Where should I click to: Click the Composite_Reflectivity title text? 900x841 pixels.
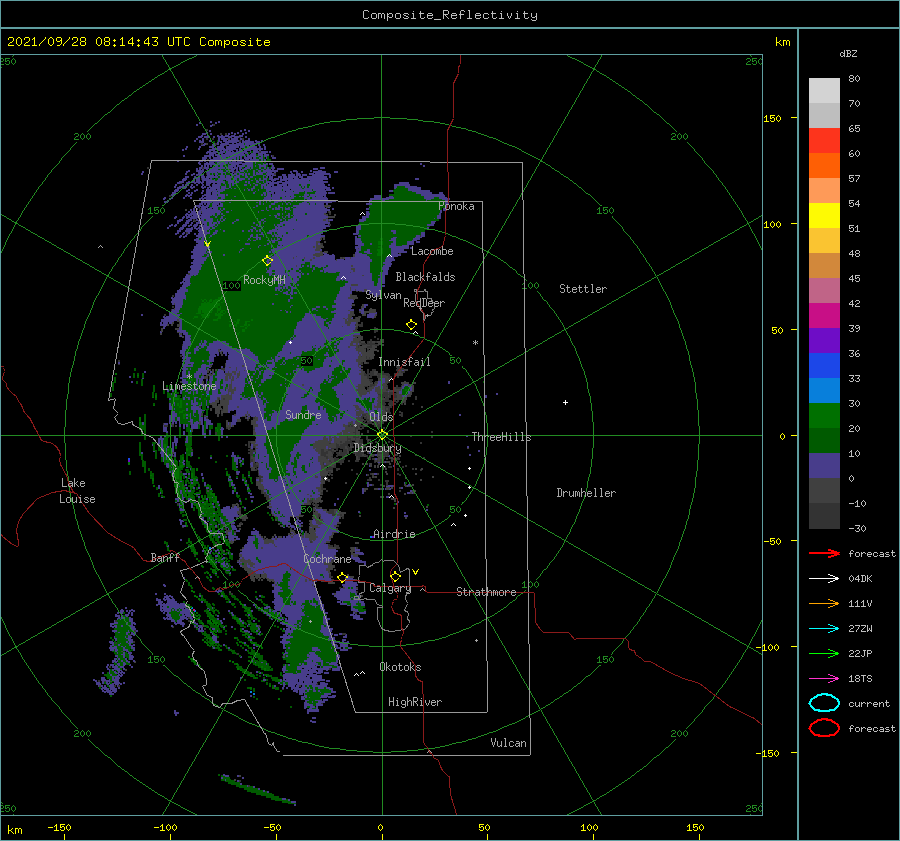(450, 15)
